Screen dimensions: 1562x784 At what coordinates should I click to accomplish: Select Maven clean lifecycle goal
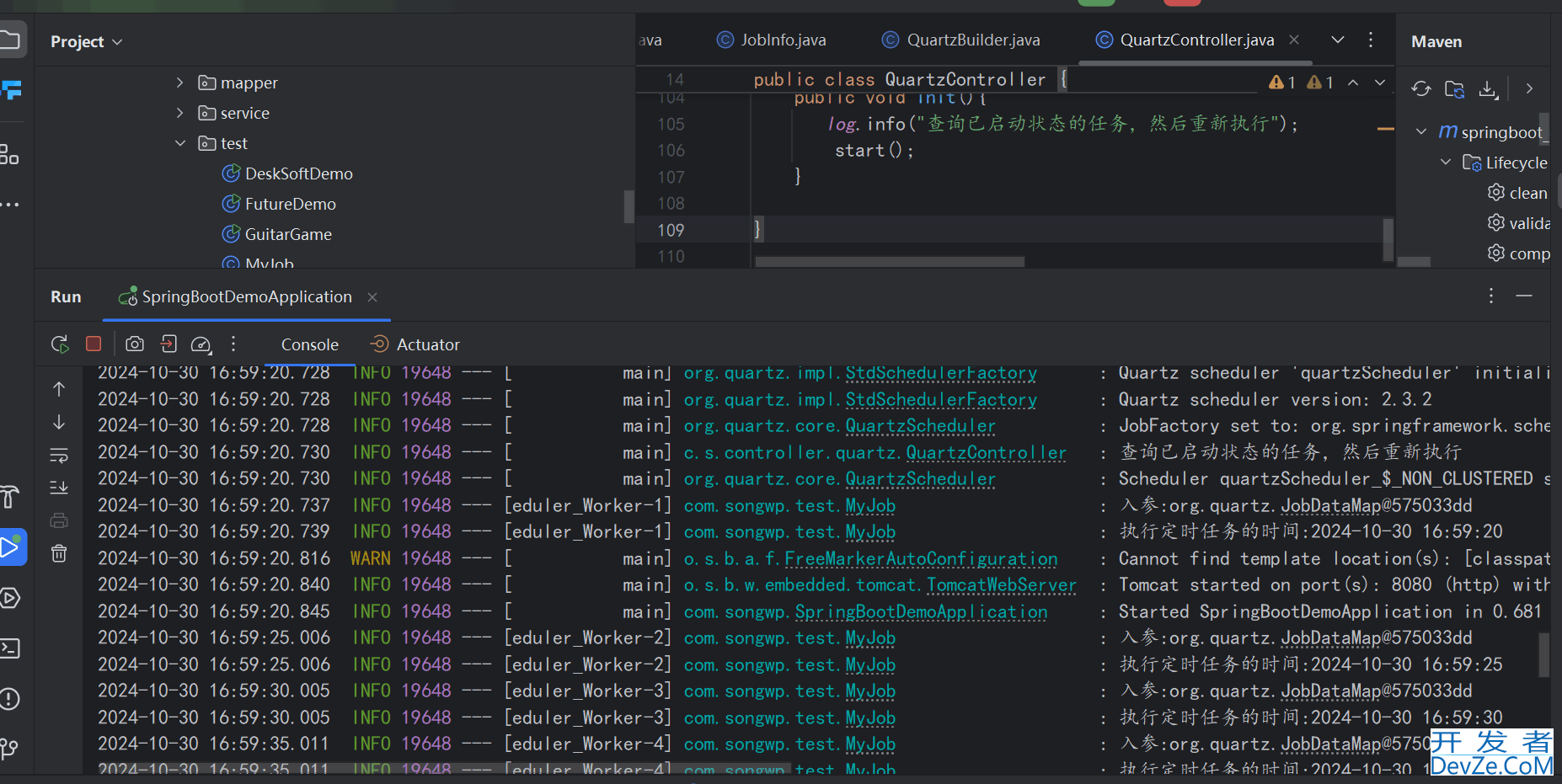tap(1518, 193)
